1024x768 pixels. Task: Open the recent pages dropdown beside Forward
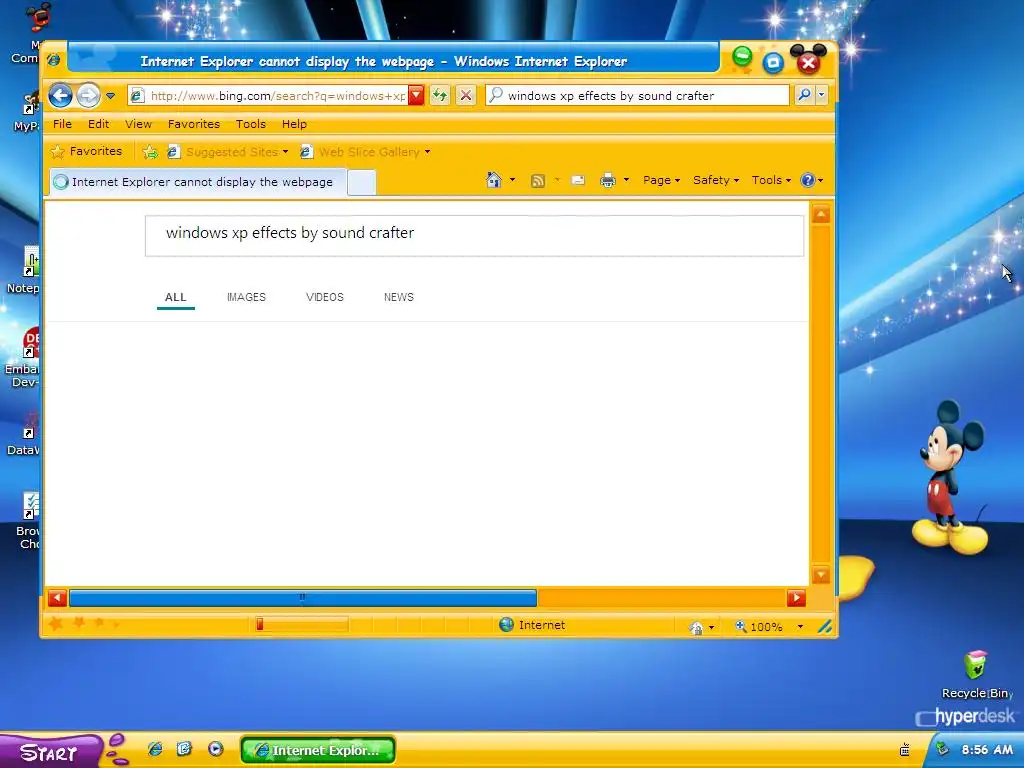[x=110, y=96]
